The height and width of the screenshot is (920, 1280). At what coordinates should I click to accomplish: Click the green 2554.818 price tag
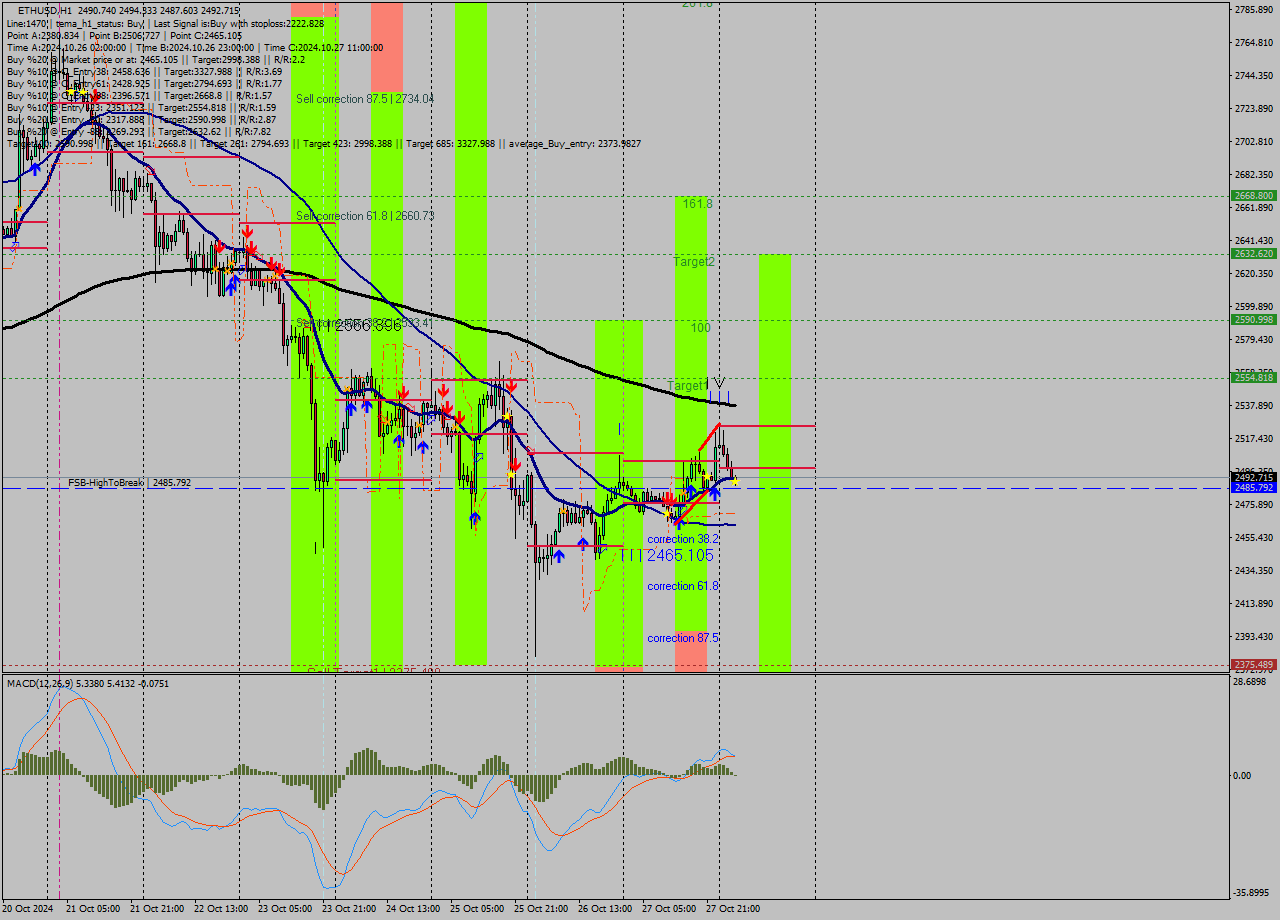point(1254,378)
